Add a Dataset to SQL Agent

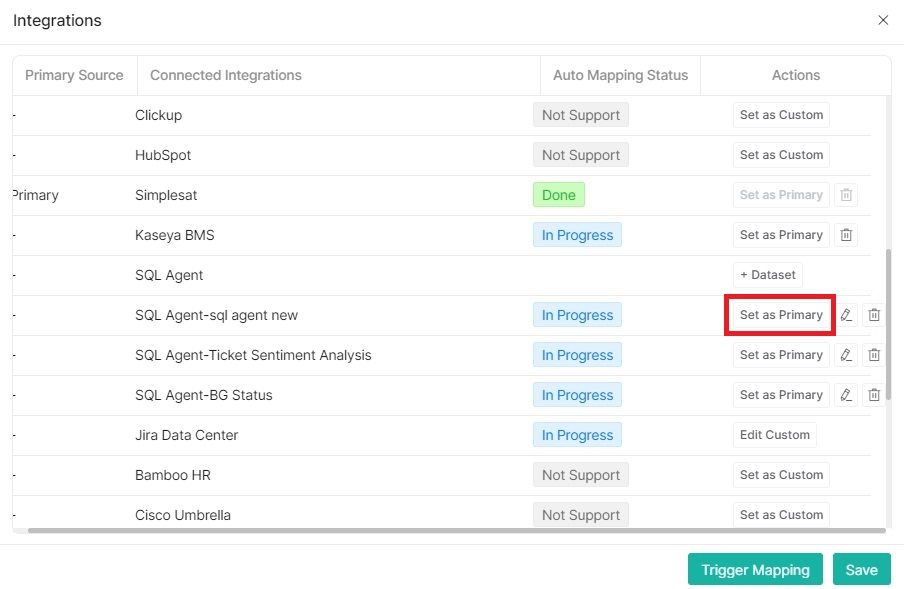767,274
